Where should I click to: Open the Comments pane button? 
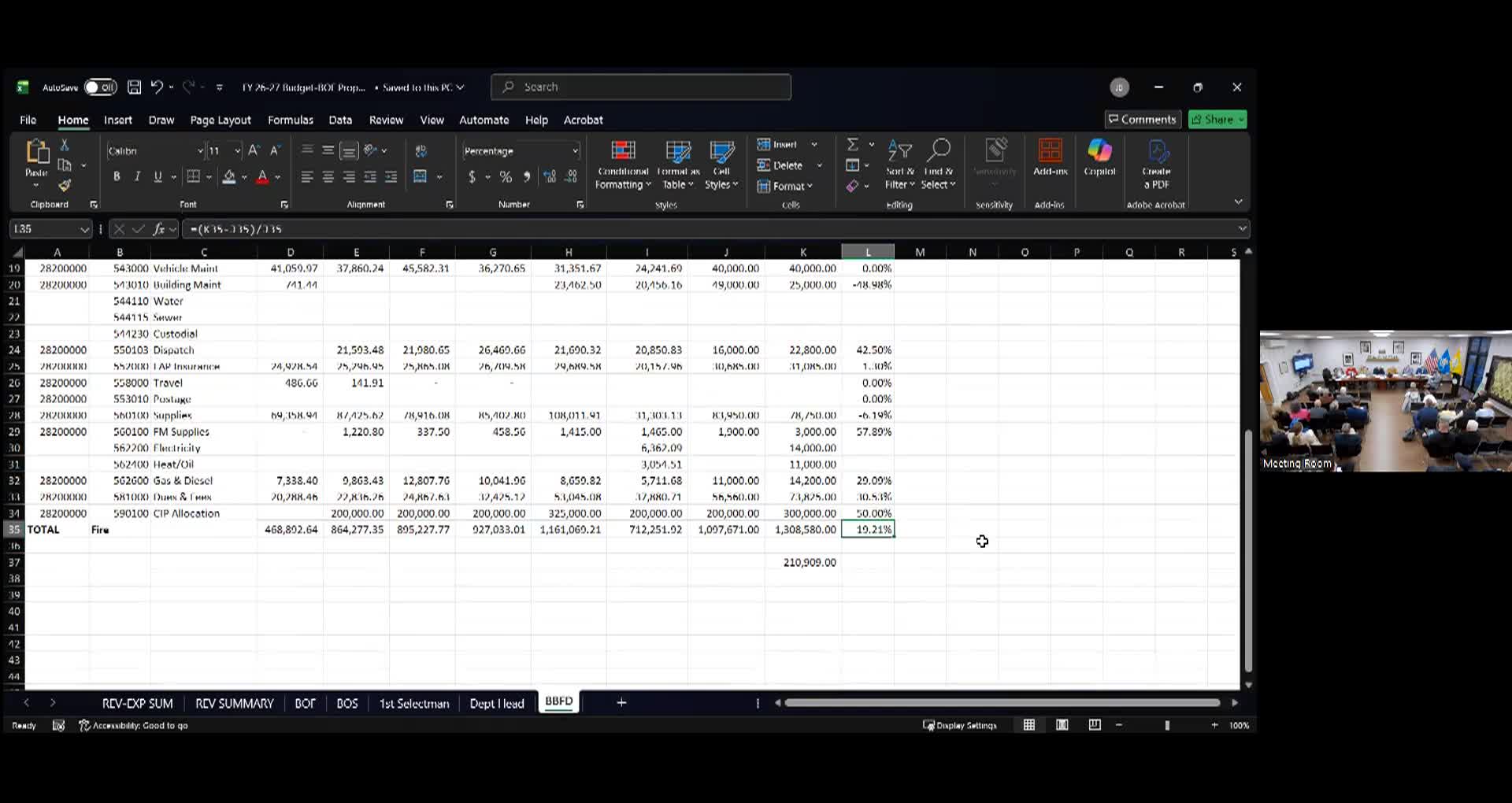coord(1142,120)
